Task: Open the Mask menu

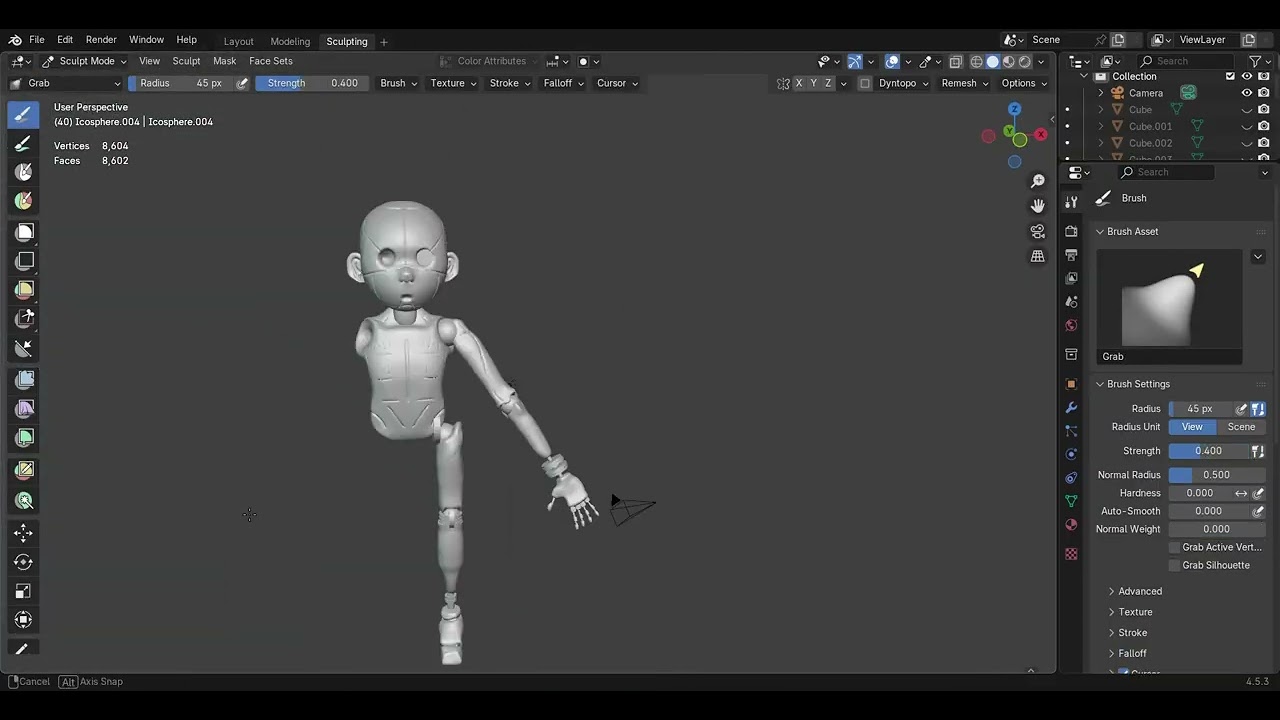Action: (224, 61)
